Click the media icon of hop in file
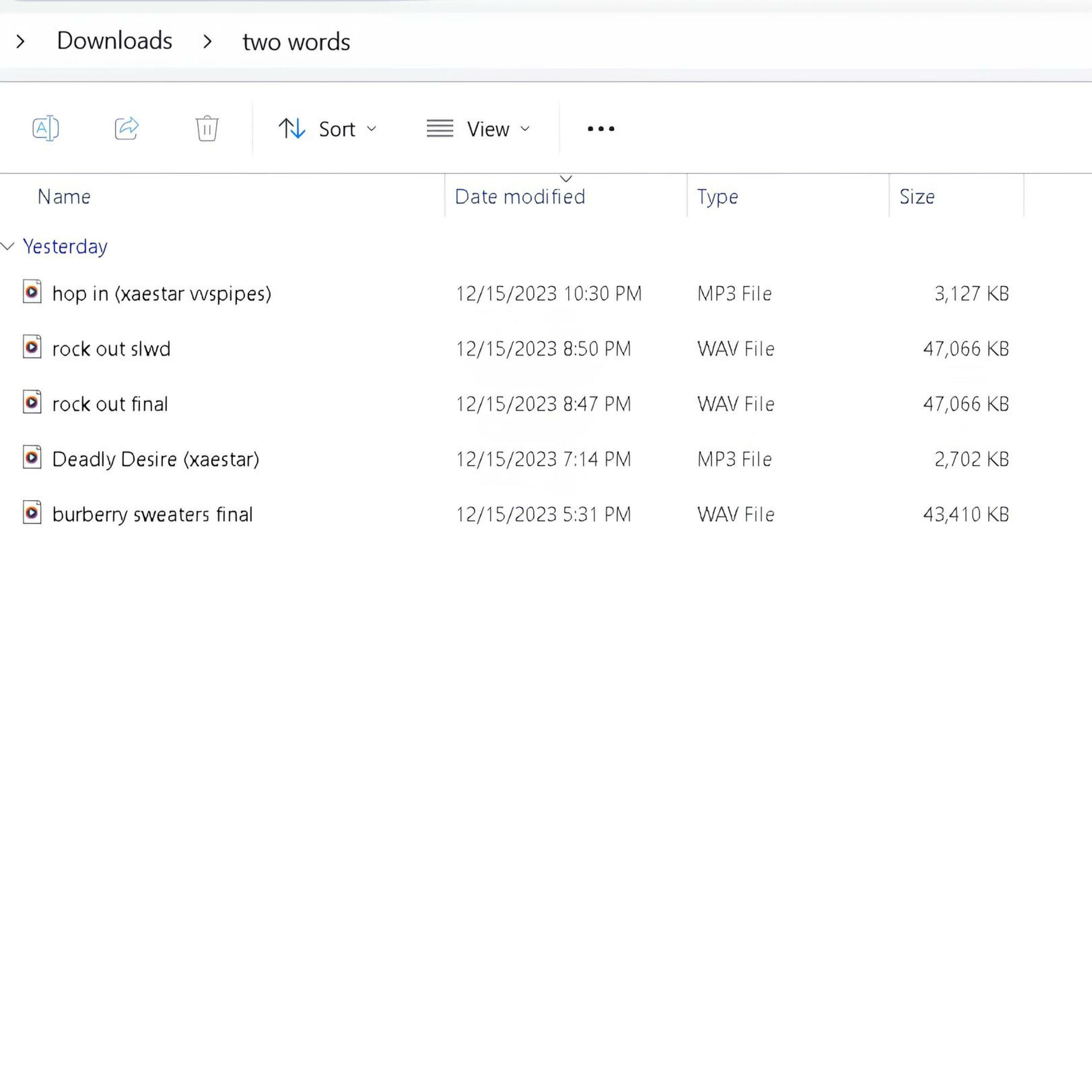This screenshot has width=1092, height=1092. pos(32,292)
